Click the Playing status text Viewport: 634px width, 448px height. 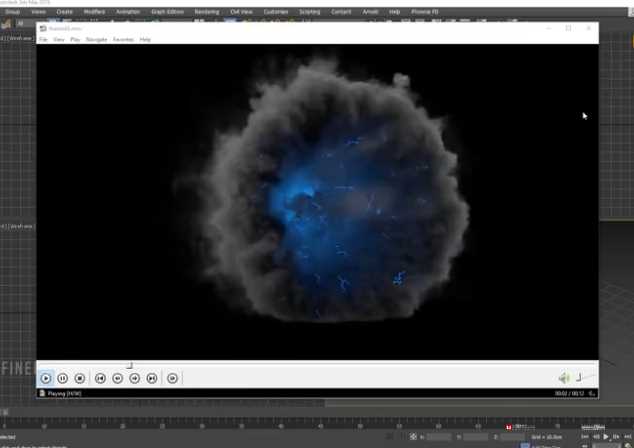65,393
